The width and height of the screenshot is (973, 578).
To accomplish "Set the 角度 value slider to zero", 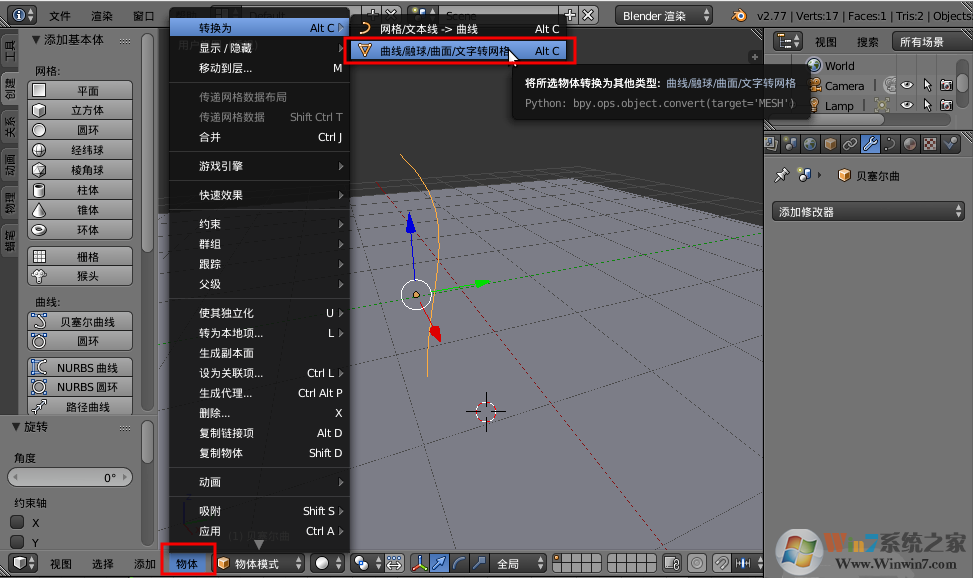I will [70, 477].
